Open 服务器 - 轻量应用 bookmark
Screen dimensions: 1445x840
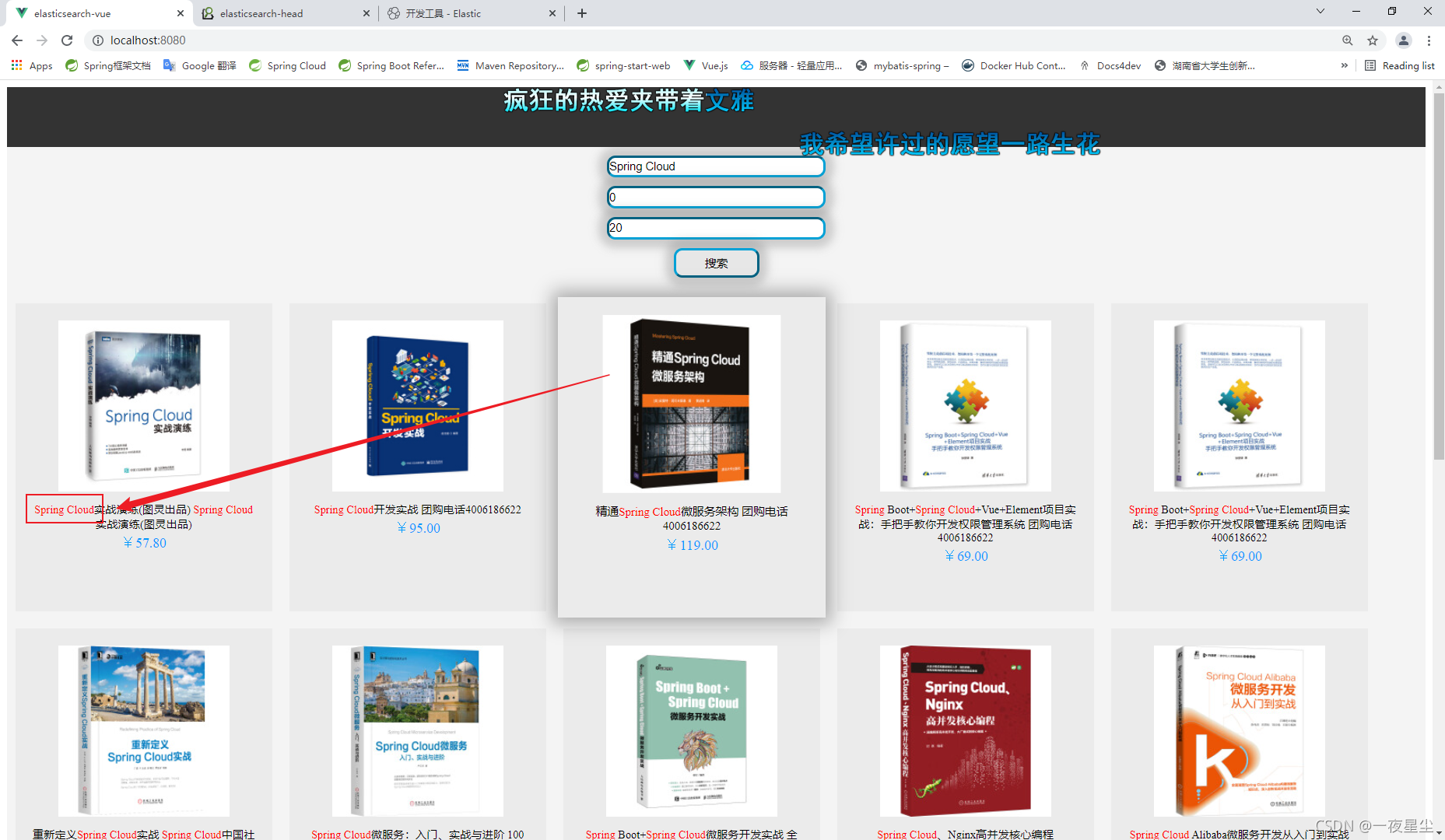pyautogui.click(x=791, y=66)
